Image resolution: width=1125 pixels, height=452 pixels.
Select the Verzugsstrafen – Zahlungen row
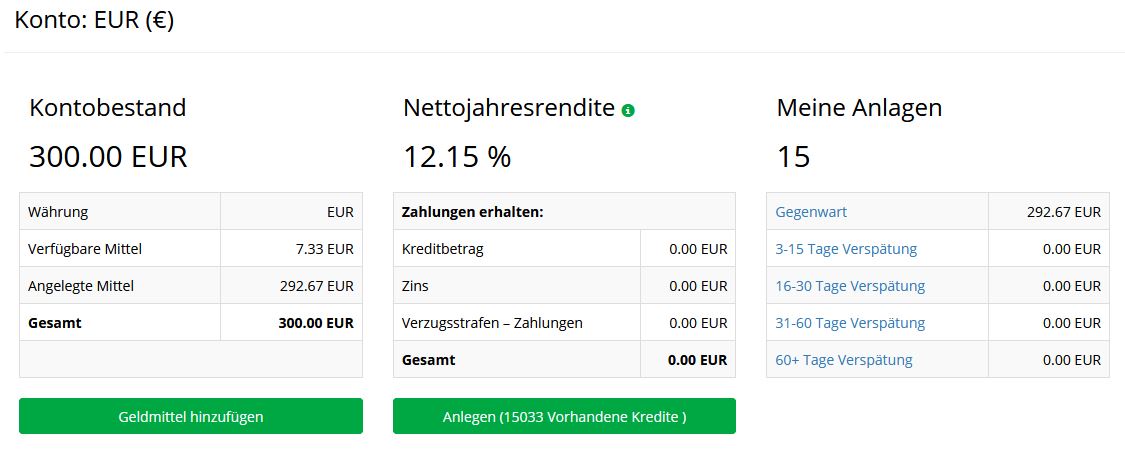point(565,323)
